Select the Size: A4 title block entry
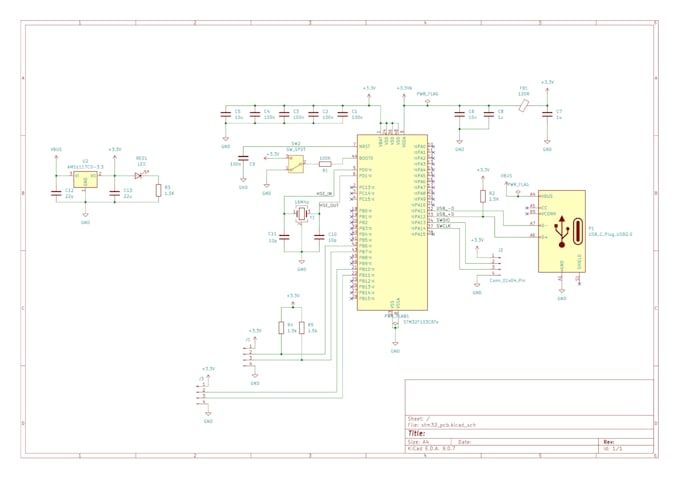Viewport: 680px width, 479px height. pos(418,442)
